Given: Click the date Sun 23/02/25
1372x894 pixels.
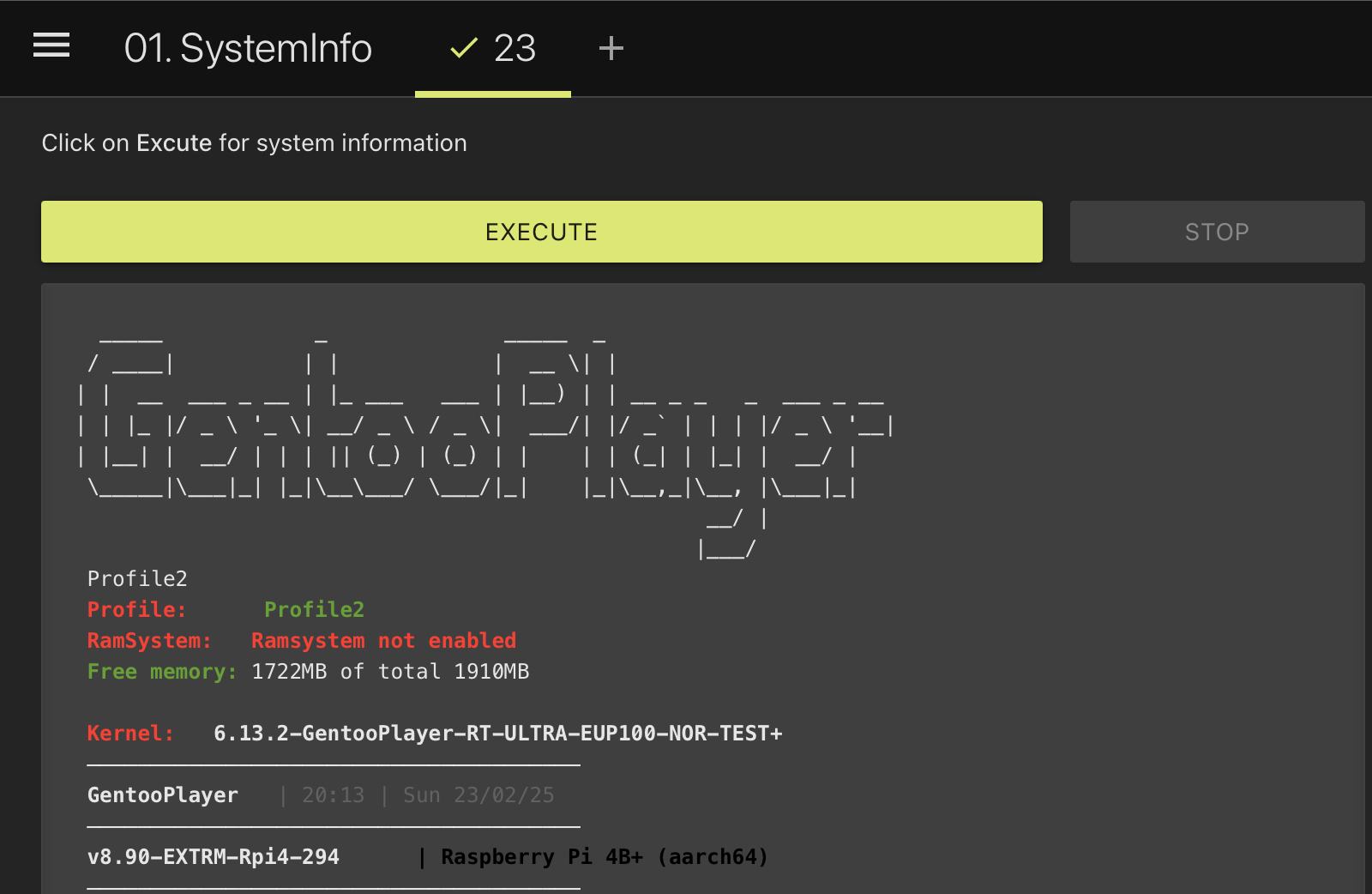Looking at the screenshot, I should point(478,795).
